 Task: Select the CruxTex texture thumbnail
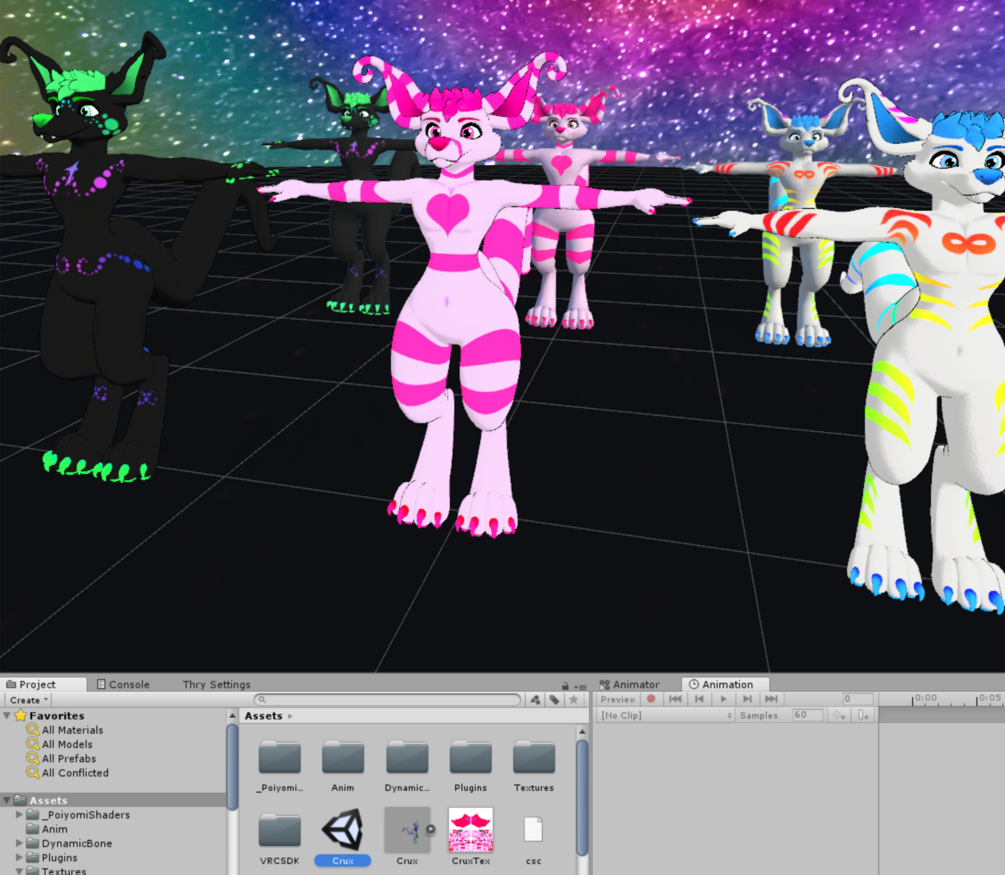coord(471,829)
